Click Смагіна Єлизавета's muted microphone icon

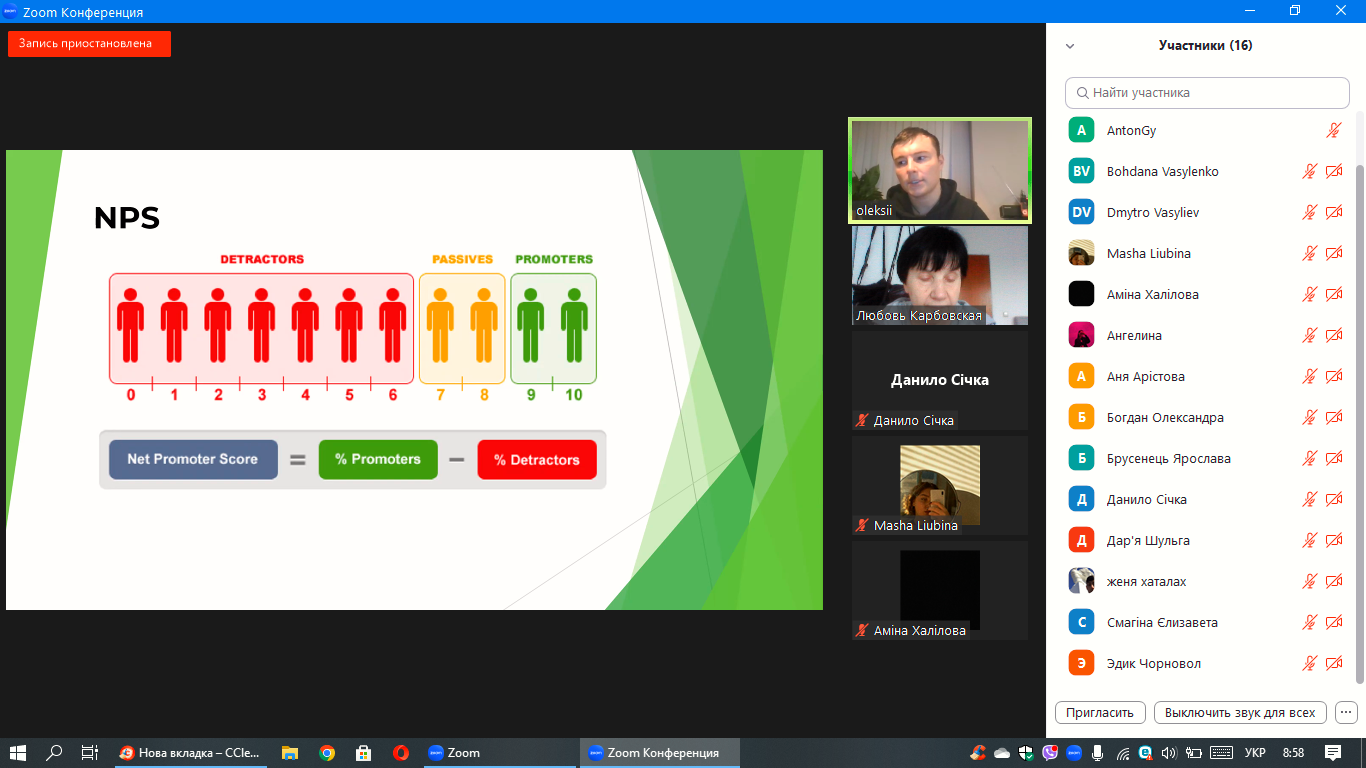tap(1309, 622)
